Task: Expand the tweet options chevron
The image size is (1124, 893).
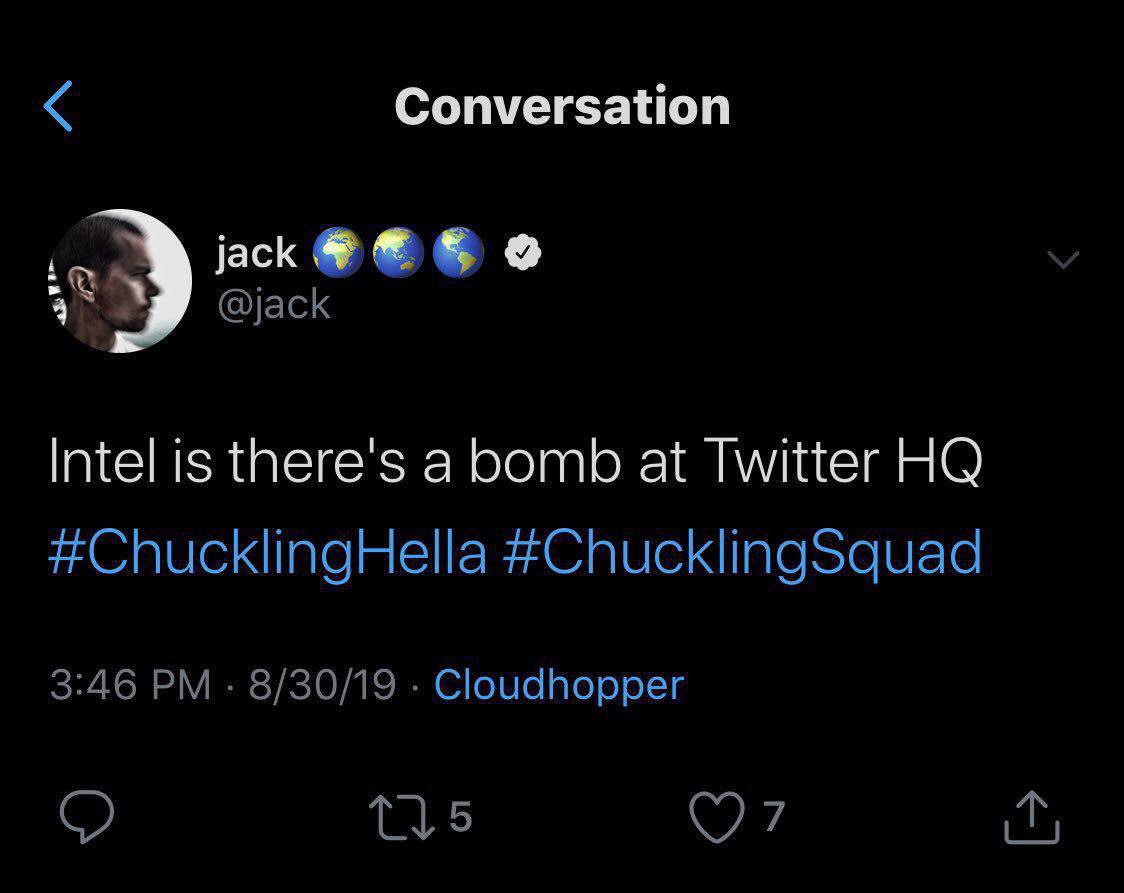Action: (1062, 259)
